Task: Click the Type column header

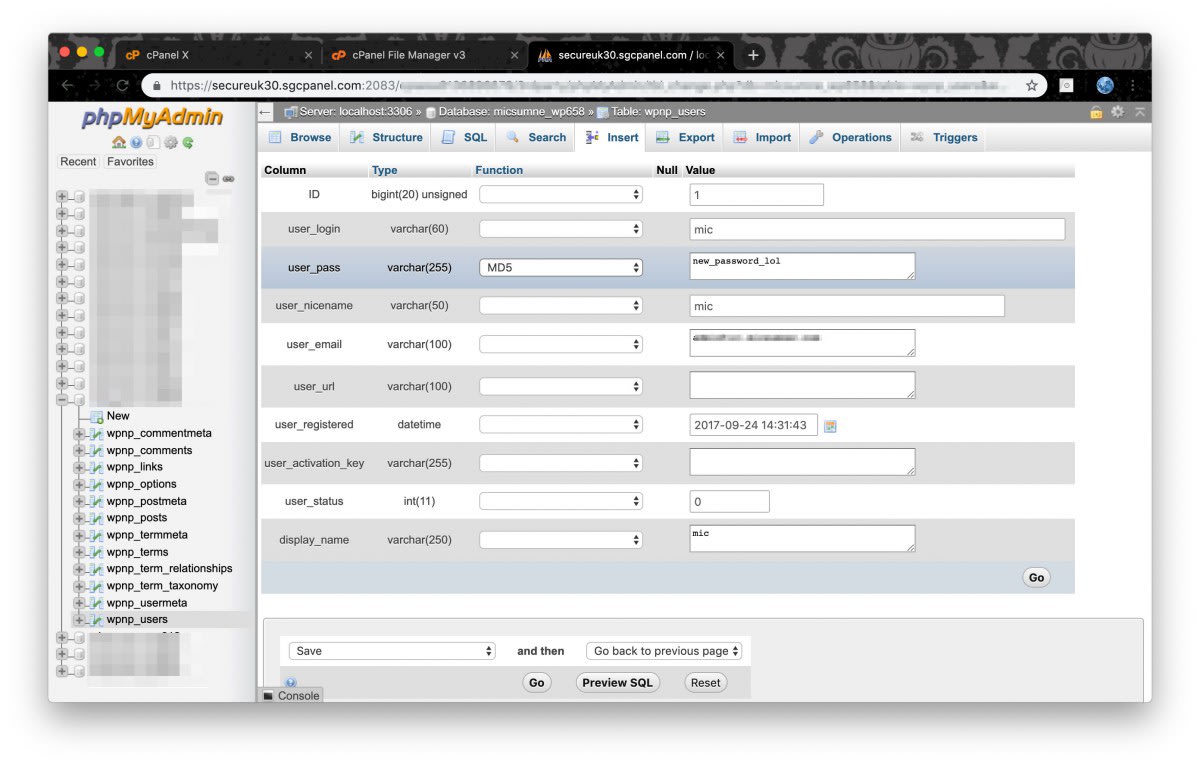Action: point(384,170)
